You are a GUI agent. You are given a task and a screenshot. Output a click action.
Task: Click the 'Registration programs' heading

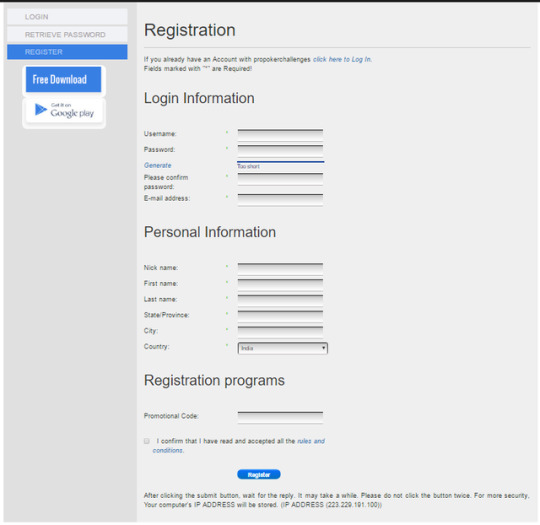click(214, 381)
